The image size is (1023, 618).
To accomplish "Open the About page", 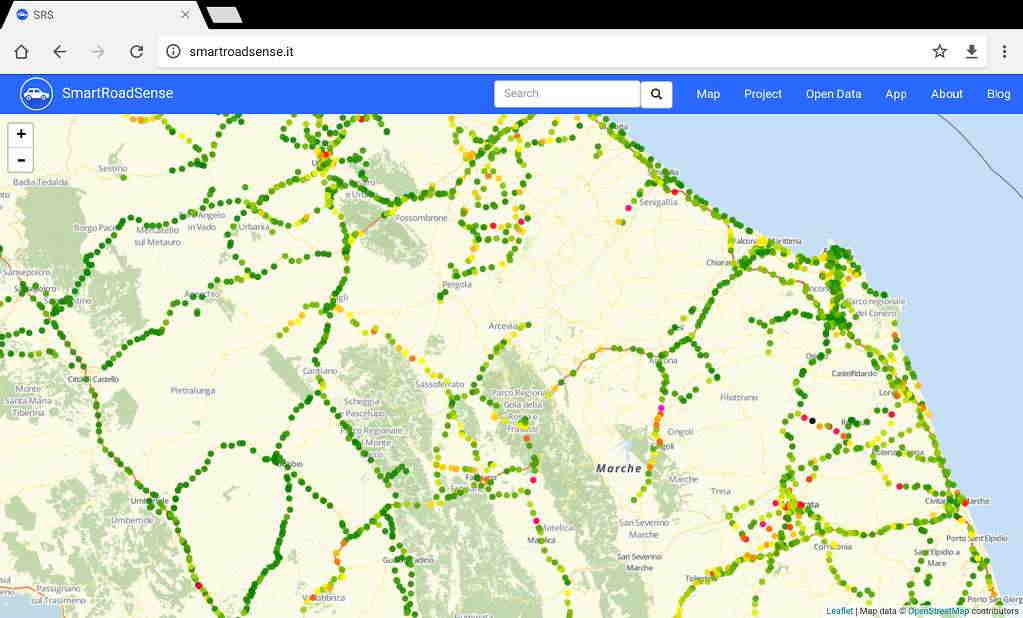I will coord(947,94).
